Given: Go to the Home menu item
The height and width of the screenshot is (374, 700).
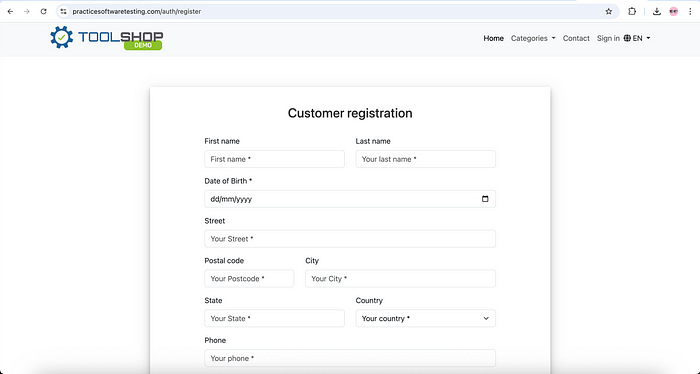Looking at the screenshot, I should [493, 38].
